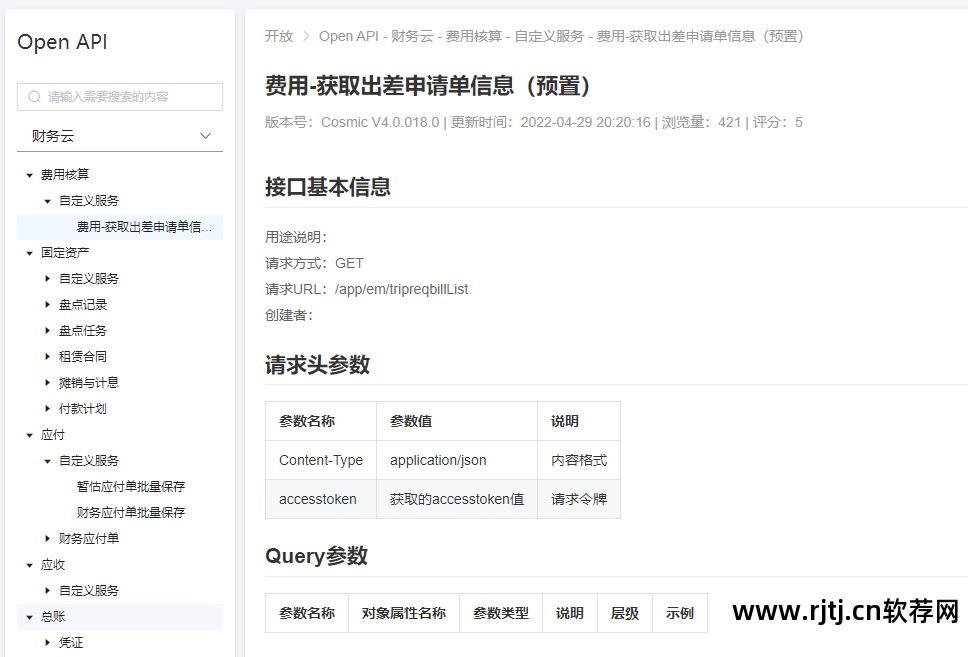Expand the 盘点记录 tree node
The width and height of the screenshot is (968, 657).
(x=48, y=304)
